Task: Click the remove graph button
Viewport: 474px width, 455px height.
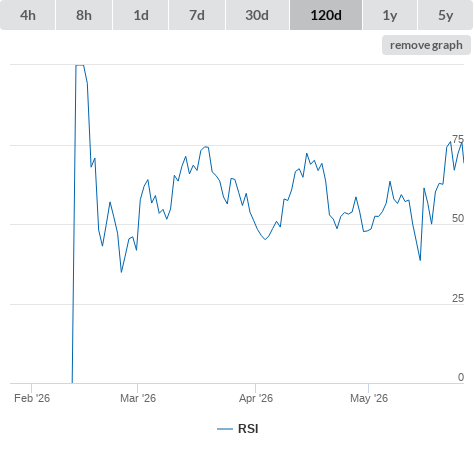Action: 426,45
